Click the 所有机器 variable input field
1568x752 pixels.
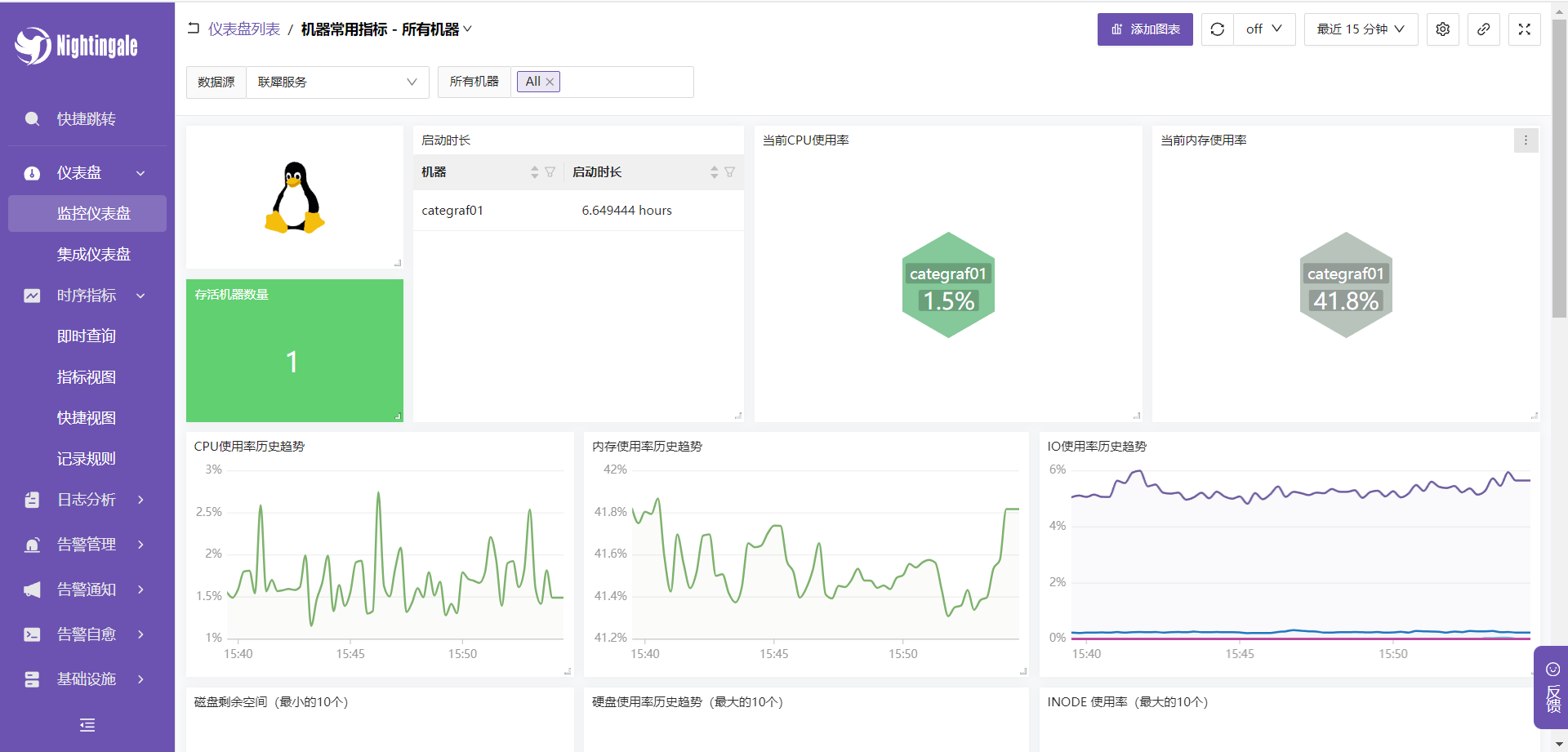tap(625, 82)
